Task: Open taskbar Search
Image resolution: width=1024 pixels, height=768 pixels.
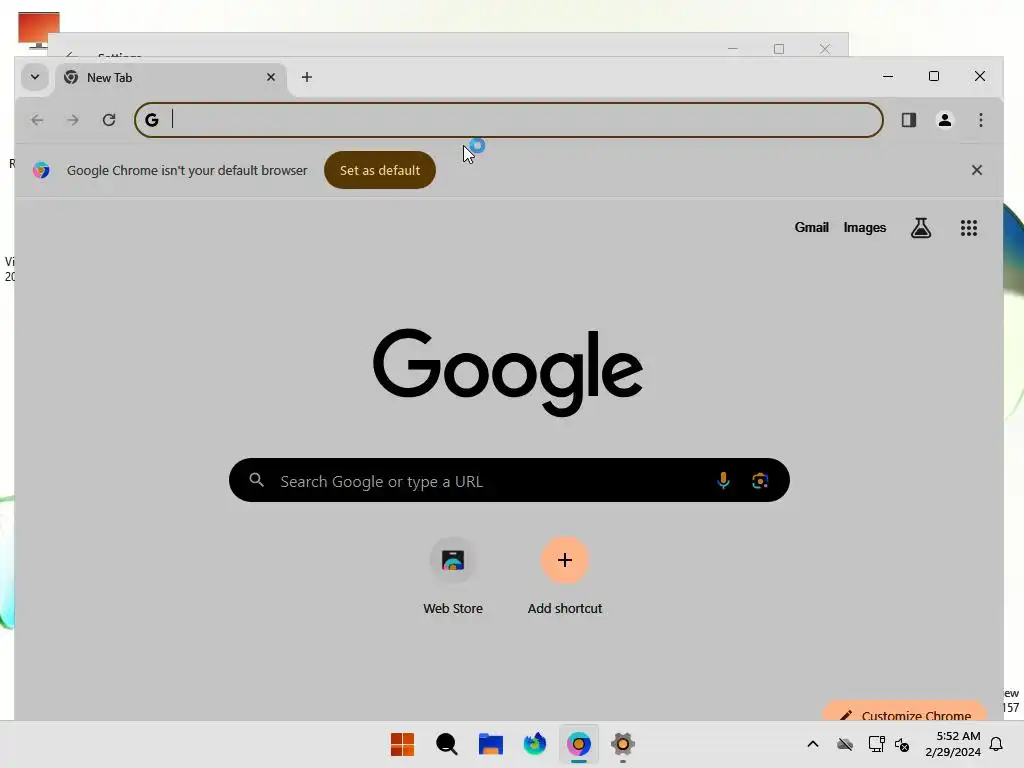Action: click(x=447, y=744)
